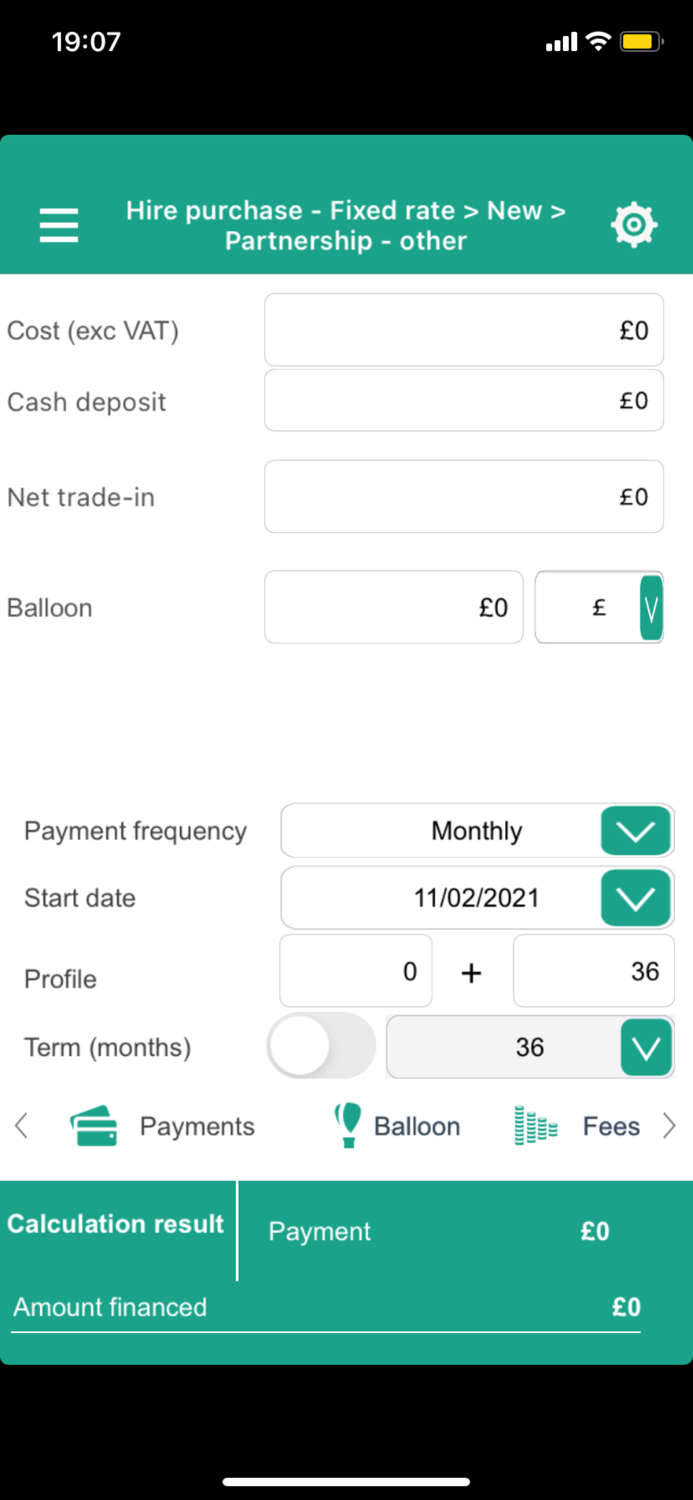Screen dimensions: 693x1500
Task: Open the hamburger menu
Action: (x=59, y=225)
